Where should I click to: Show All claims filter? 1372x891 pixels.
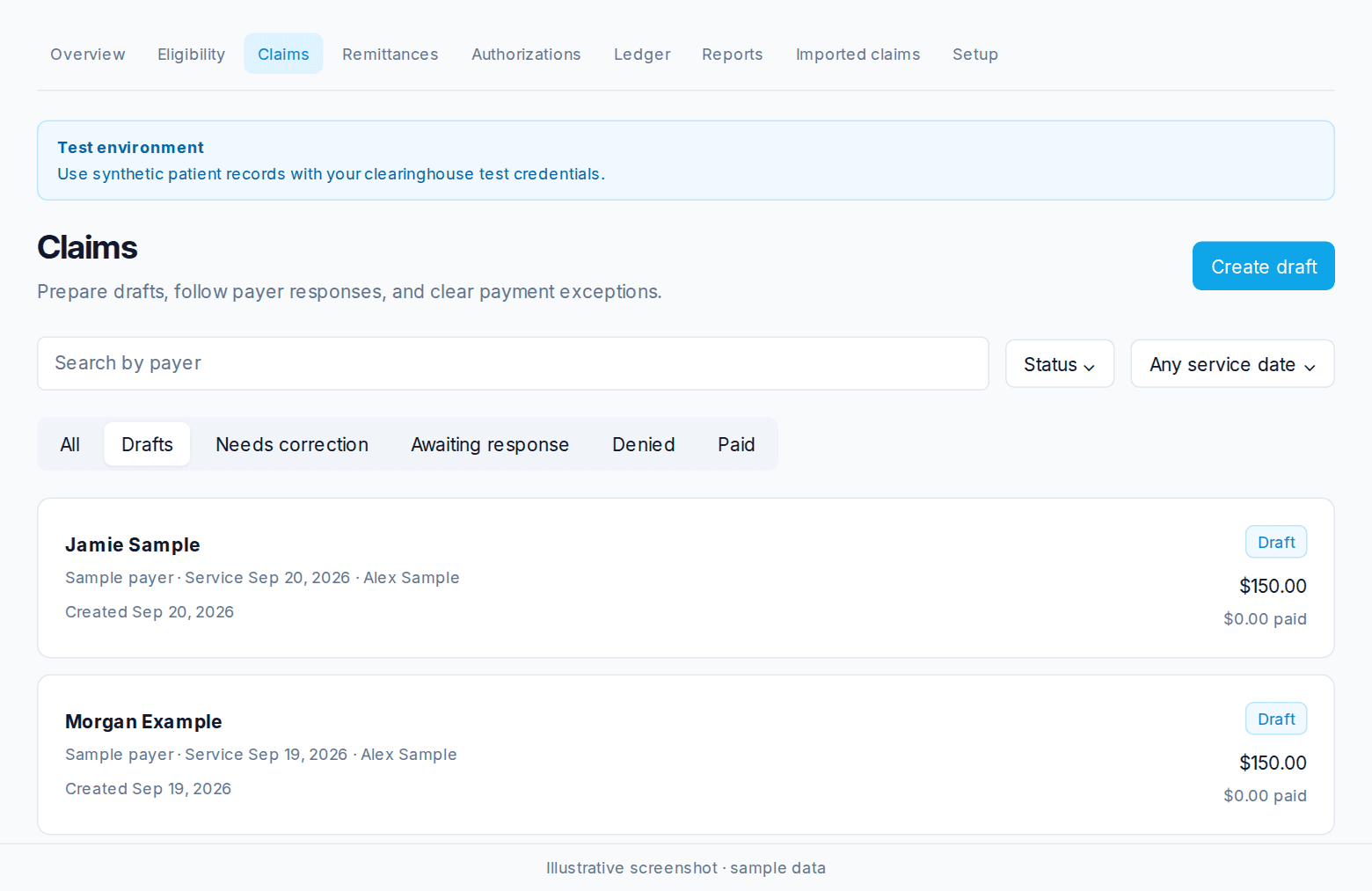[x=70, y=444]
